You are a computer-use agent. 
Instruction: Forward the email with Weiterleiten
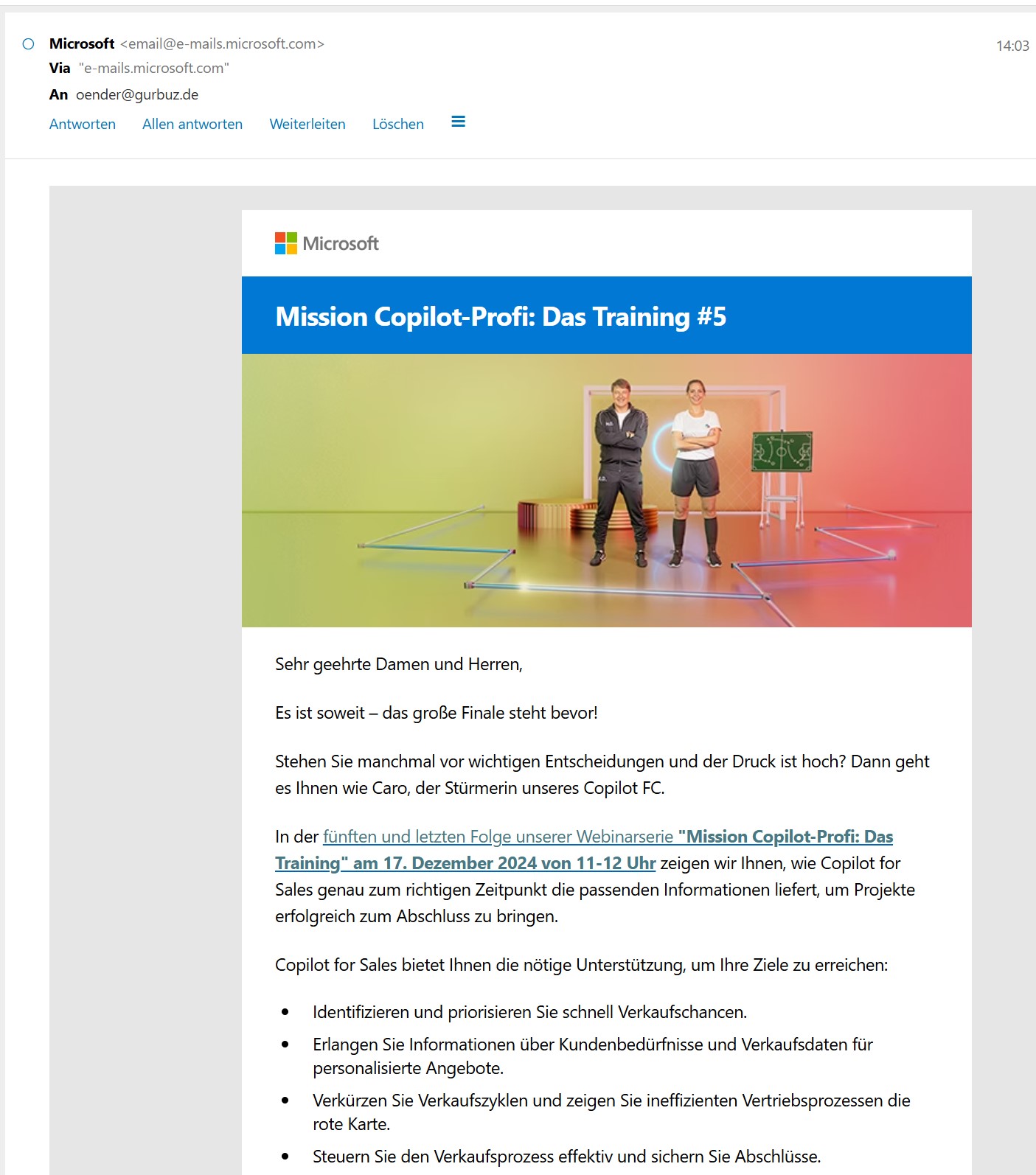click(307, 124)
